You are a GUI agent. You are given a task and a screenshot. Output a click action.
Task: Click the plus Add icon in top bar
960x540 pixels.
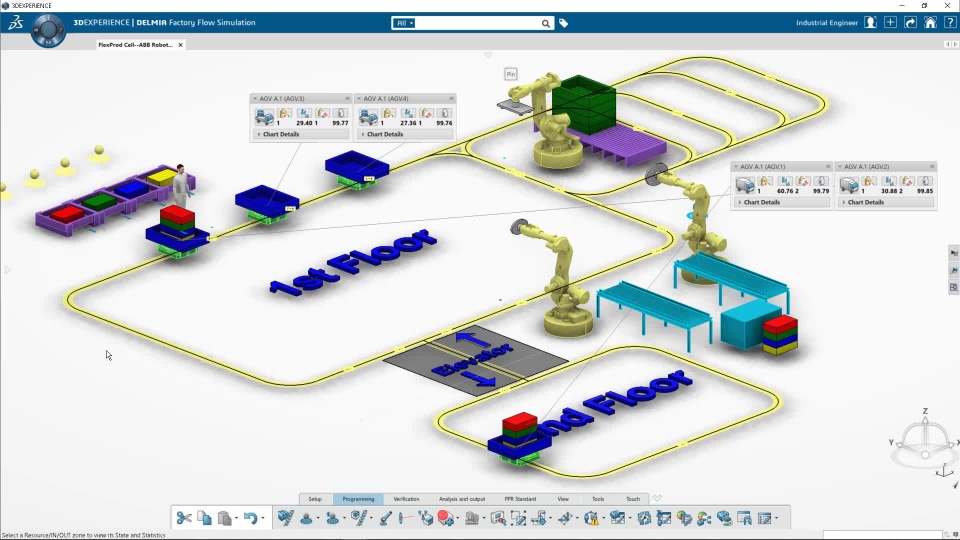click(x=890, y=23)
